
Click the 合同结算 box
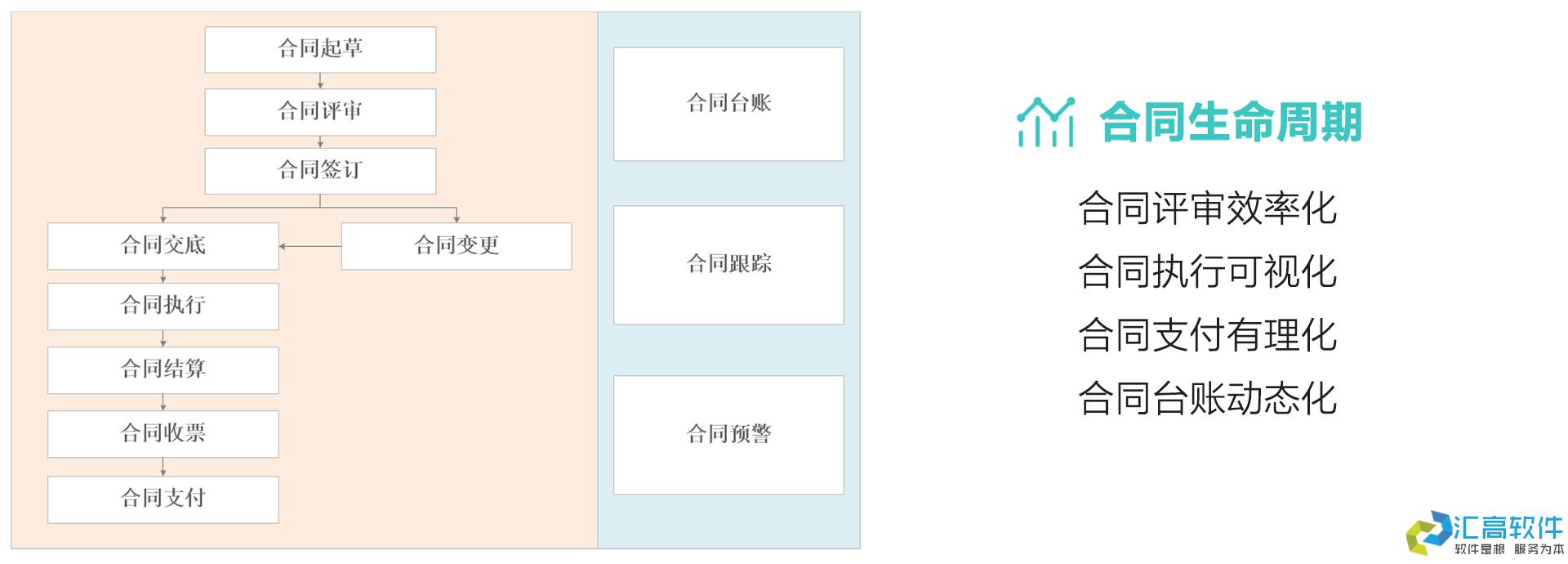[x=163, y=370]
